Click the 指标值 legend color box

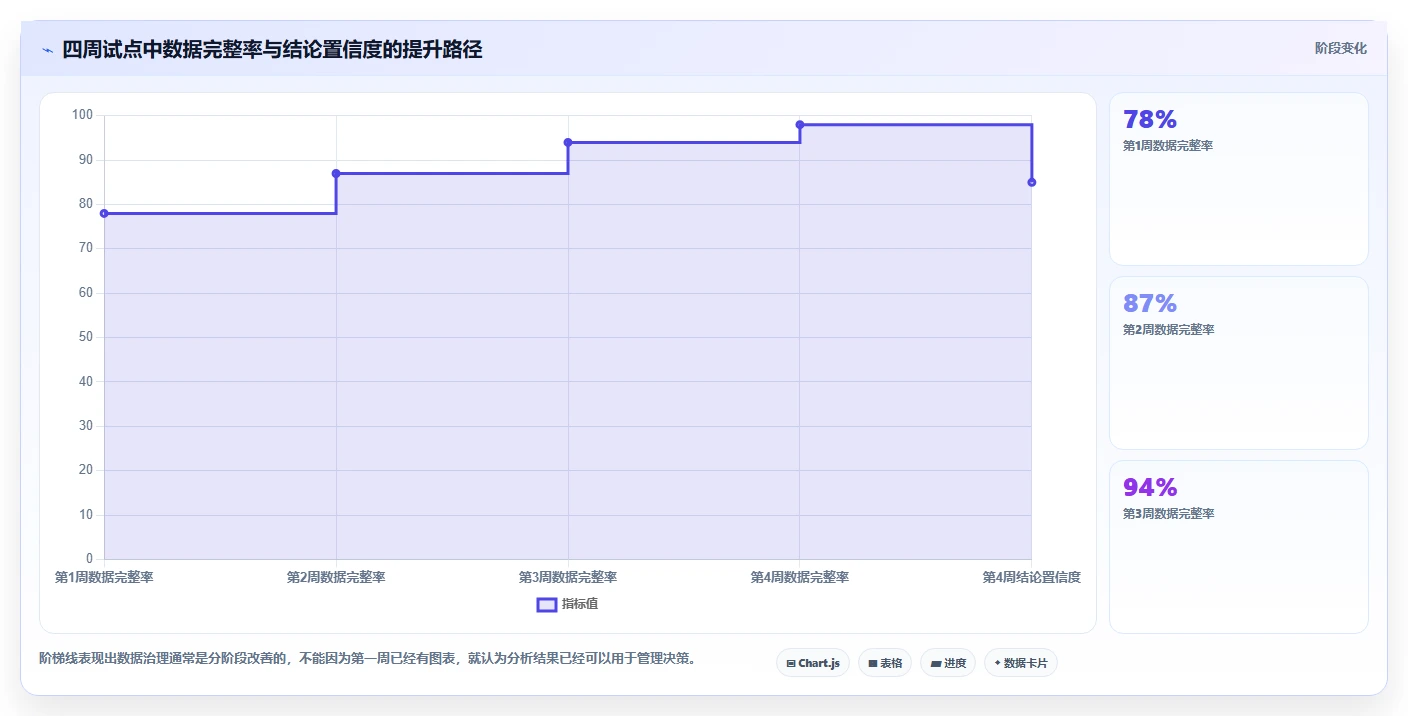(x=547, y=604)
